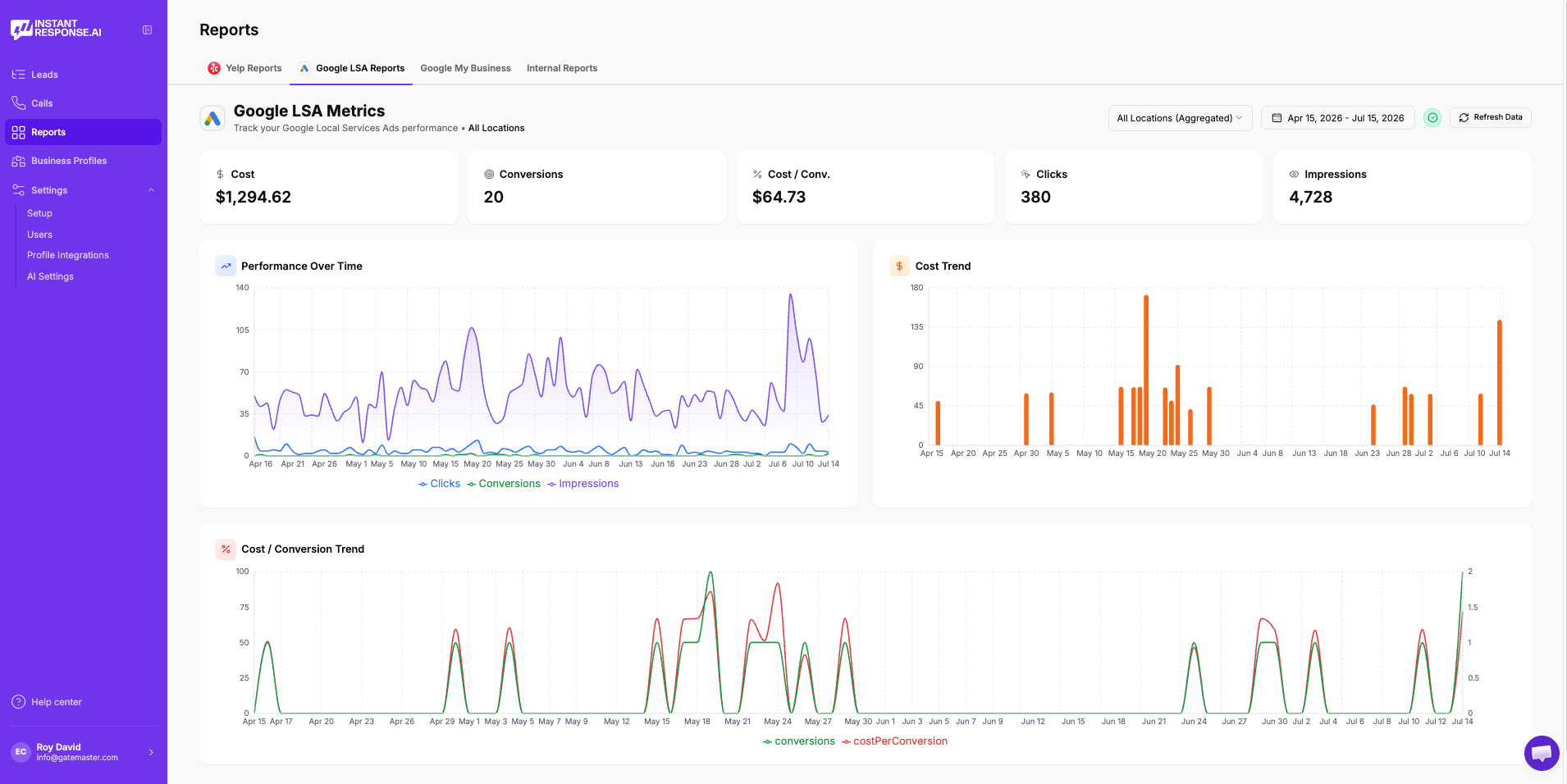This screenshot has height=784, width=1567.
Task: Click the Google Ads tab icon
Action: pos(304,68)
